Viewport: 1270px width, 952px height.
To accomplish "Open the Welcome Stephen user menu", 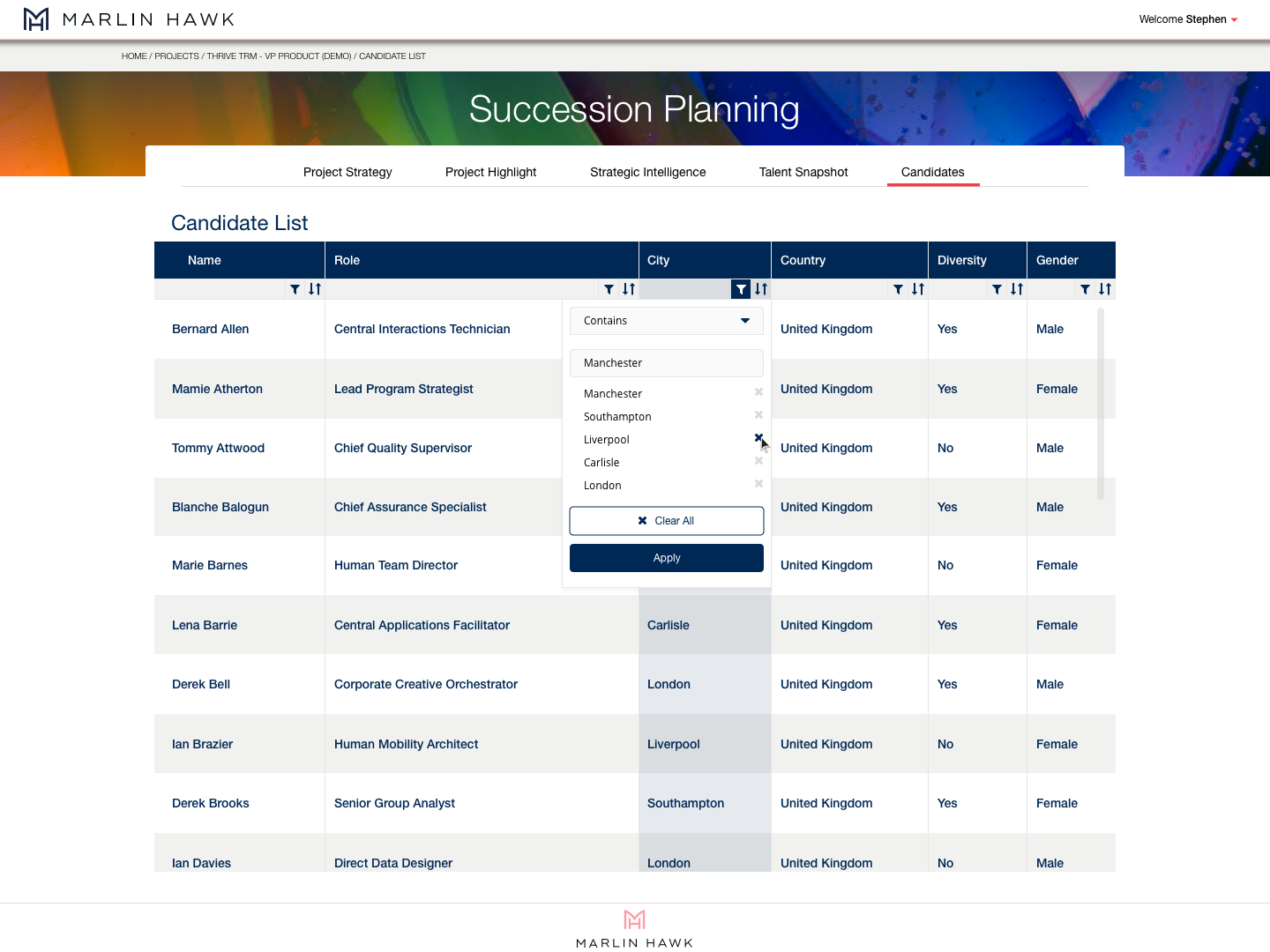I will point(1188,19).
